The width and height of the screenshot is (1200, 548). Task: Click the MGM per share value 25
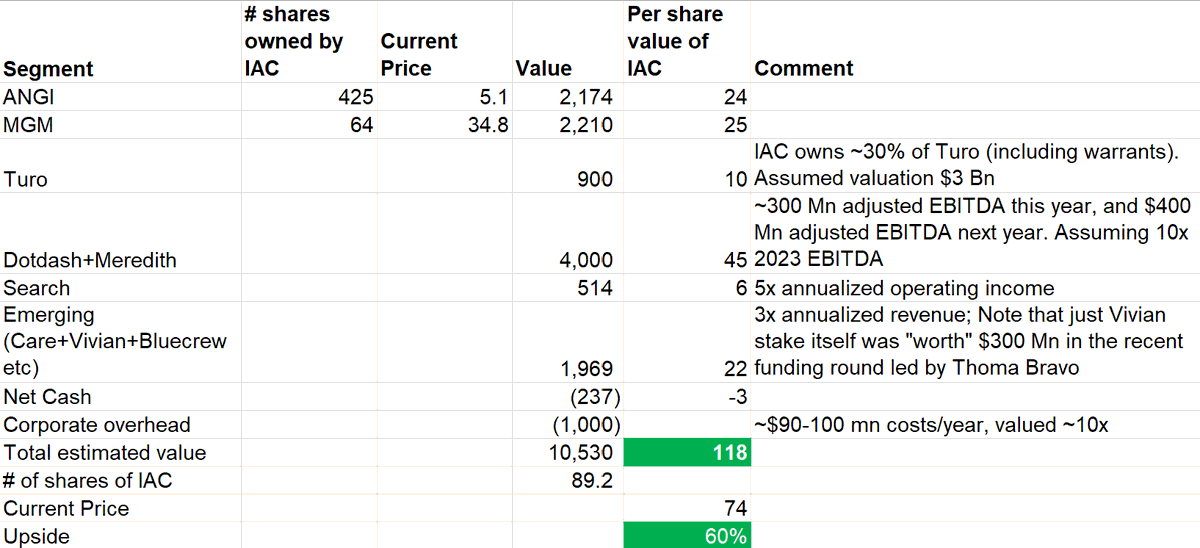[685, 125]
